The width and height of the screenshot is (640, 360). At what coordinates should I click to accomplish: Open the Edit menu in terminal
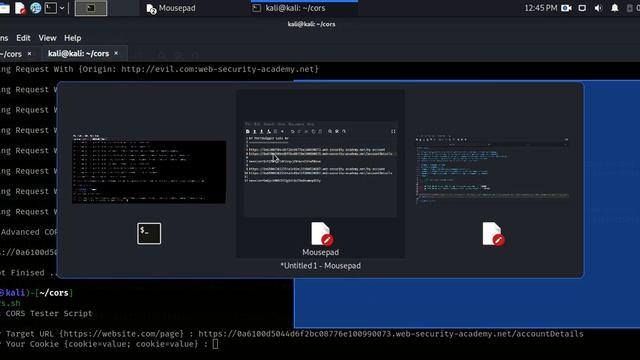(23, 38)
